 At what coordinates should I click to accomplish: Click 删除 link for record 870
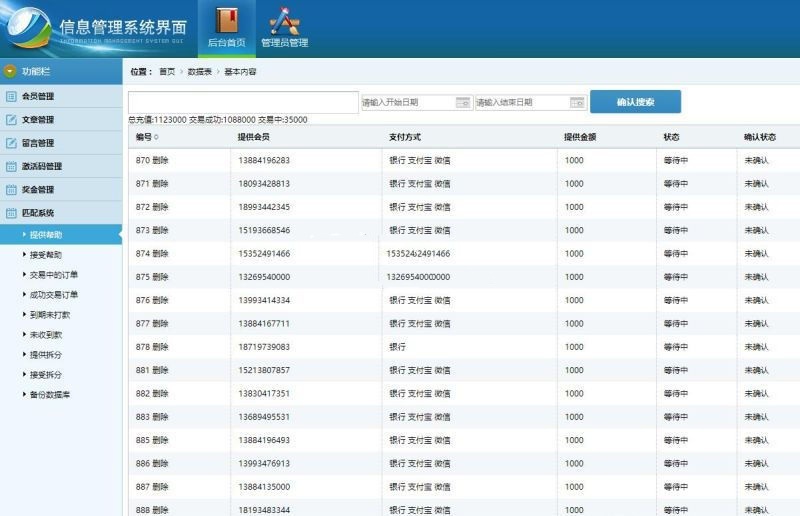tap(161, 160)
